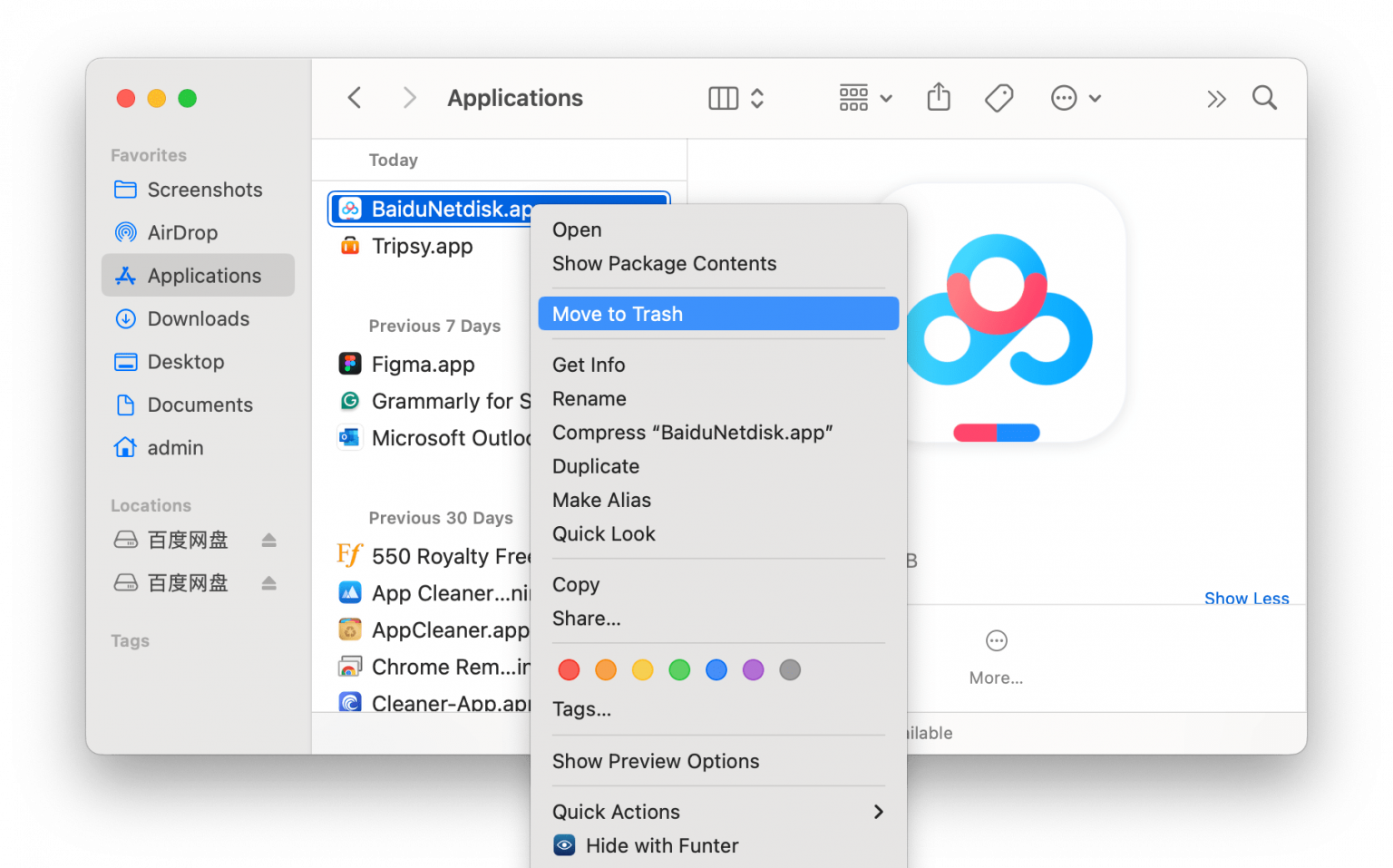The image size is (1393, 868).
Task: Go back with the left chevron
Action: pyautogui.click(x=355, y=97)
